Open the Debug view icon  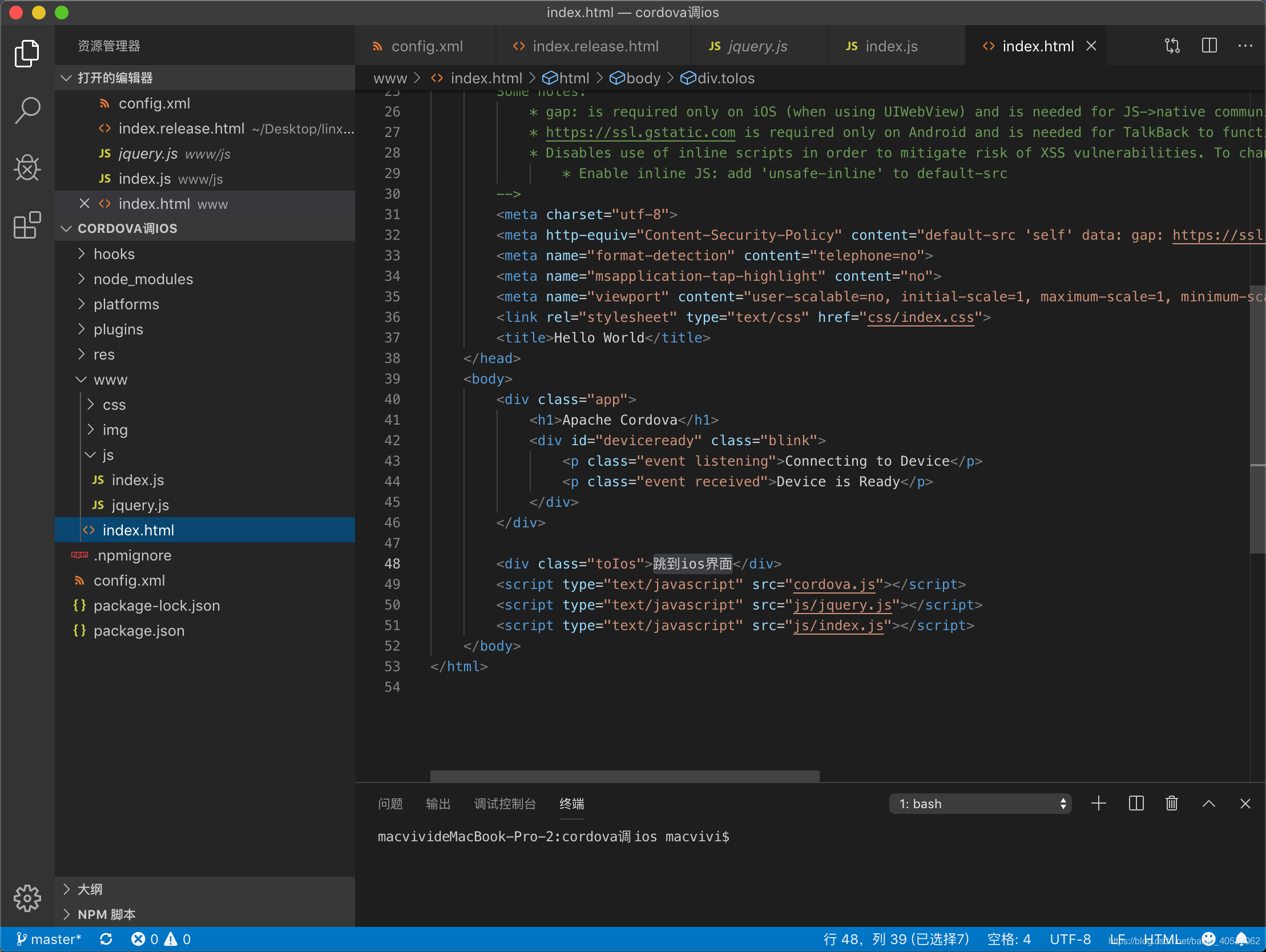click(x=27, y=168)
